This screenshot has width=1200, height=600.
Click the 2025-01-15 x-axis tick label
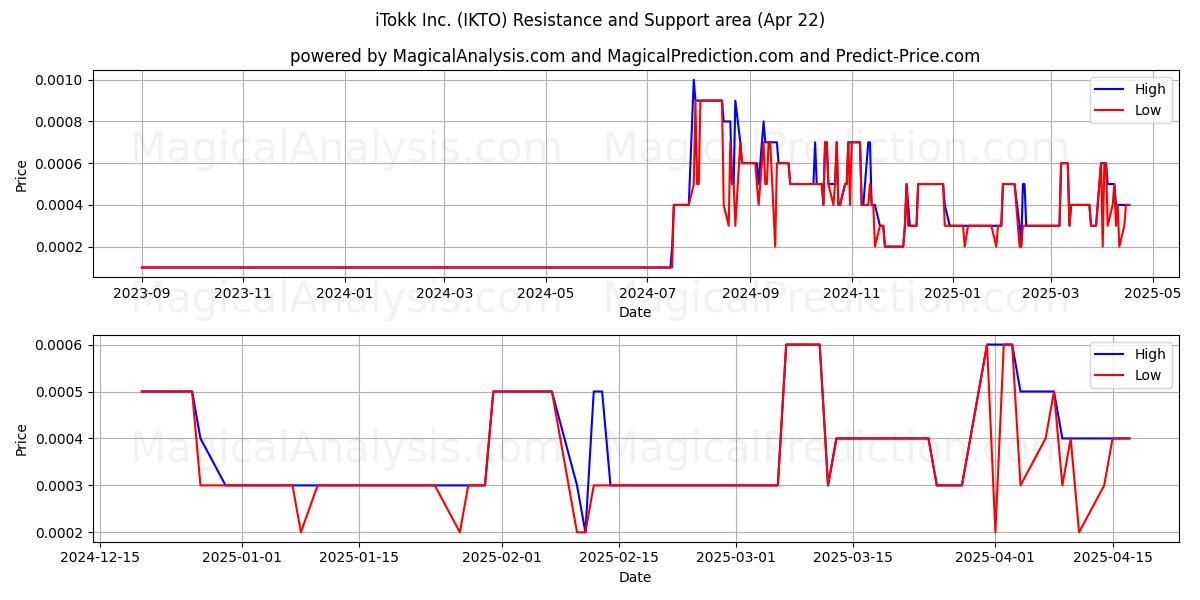[360, 558]
